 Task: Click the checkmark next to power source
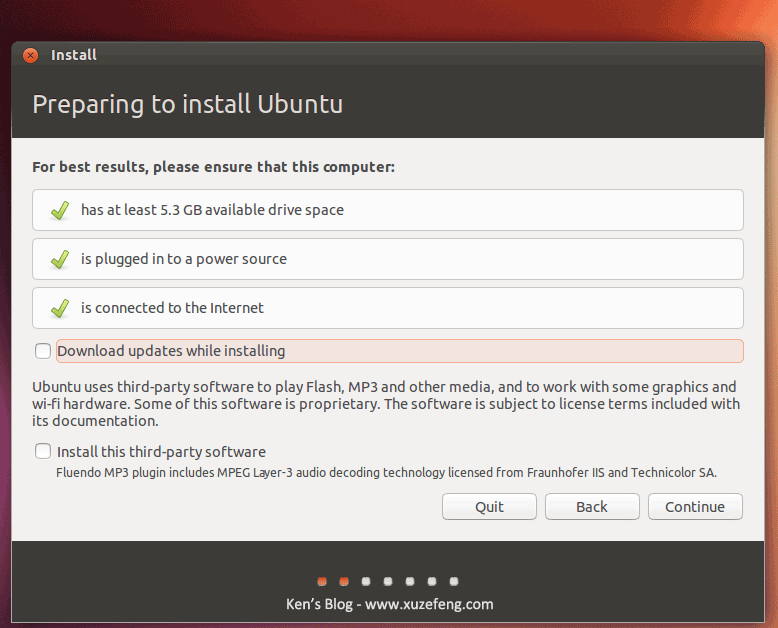click(59, 259)
